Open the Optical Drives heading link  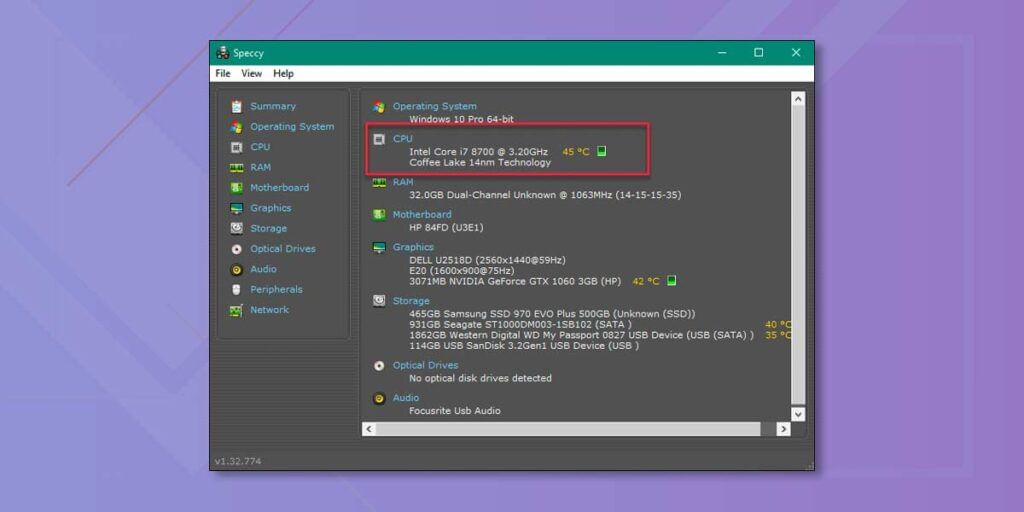pyautogui.click(x=425, y=366)
